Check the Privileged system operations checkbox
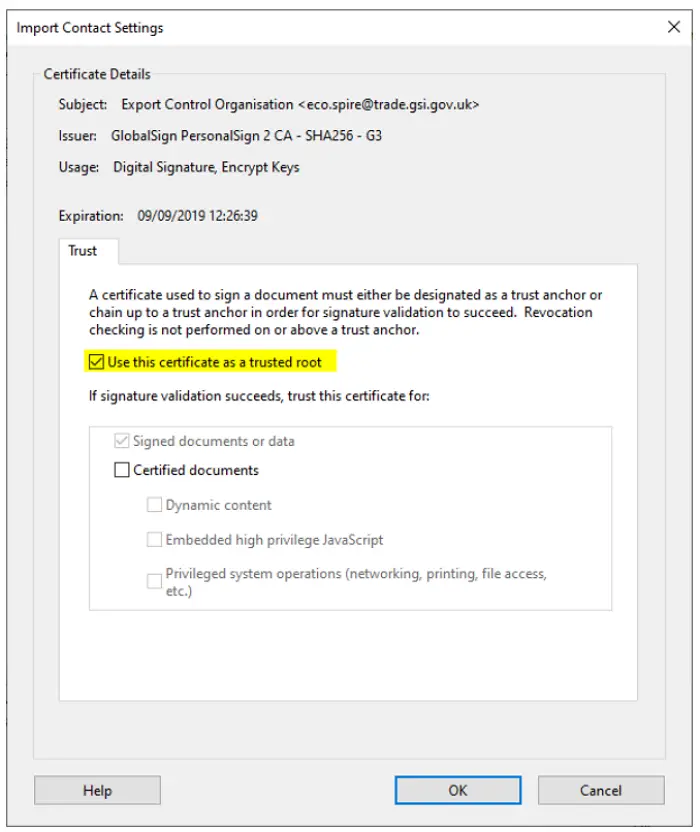The width and height of the screenshot is (700, 832). (154, 581)
